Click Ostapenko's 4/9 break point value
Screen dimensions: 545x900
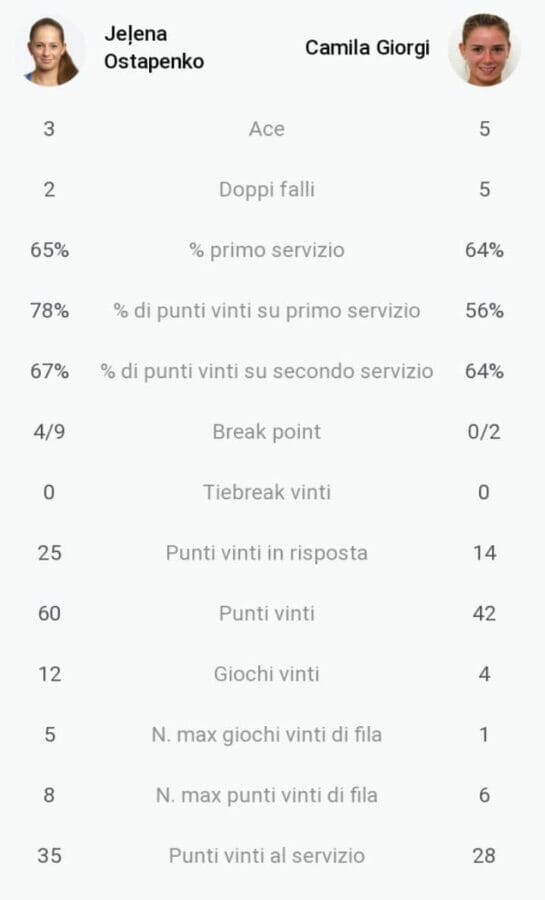click(49, 432)
